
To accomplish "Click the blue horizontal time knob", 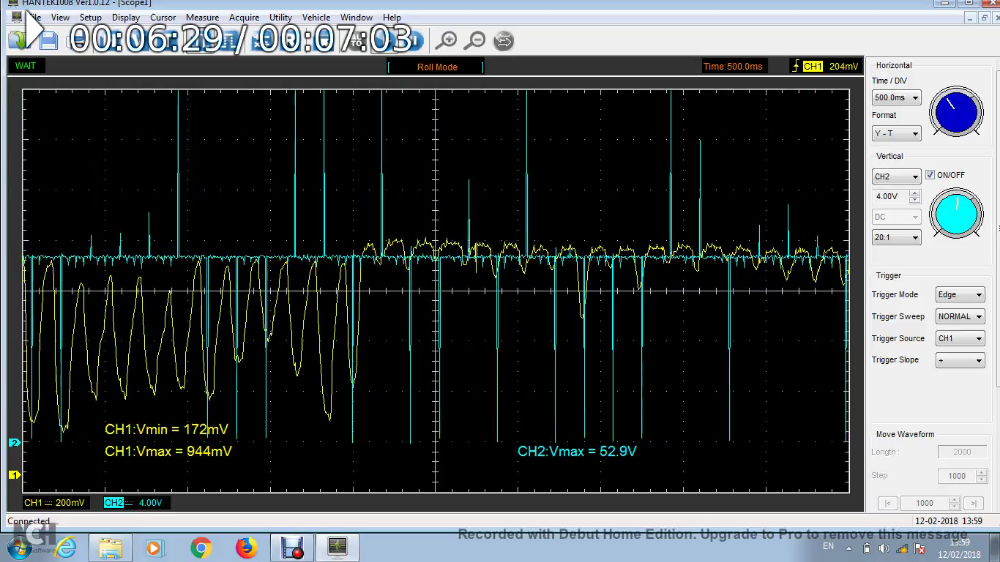I will tap(956, 112).
